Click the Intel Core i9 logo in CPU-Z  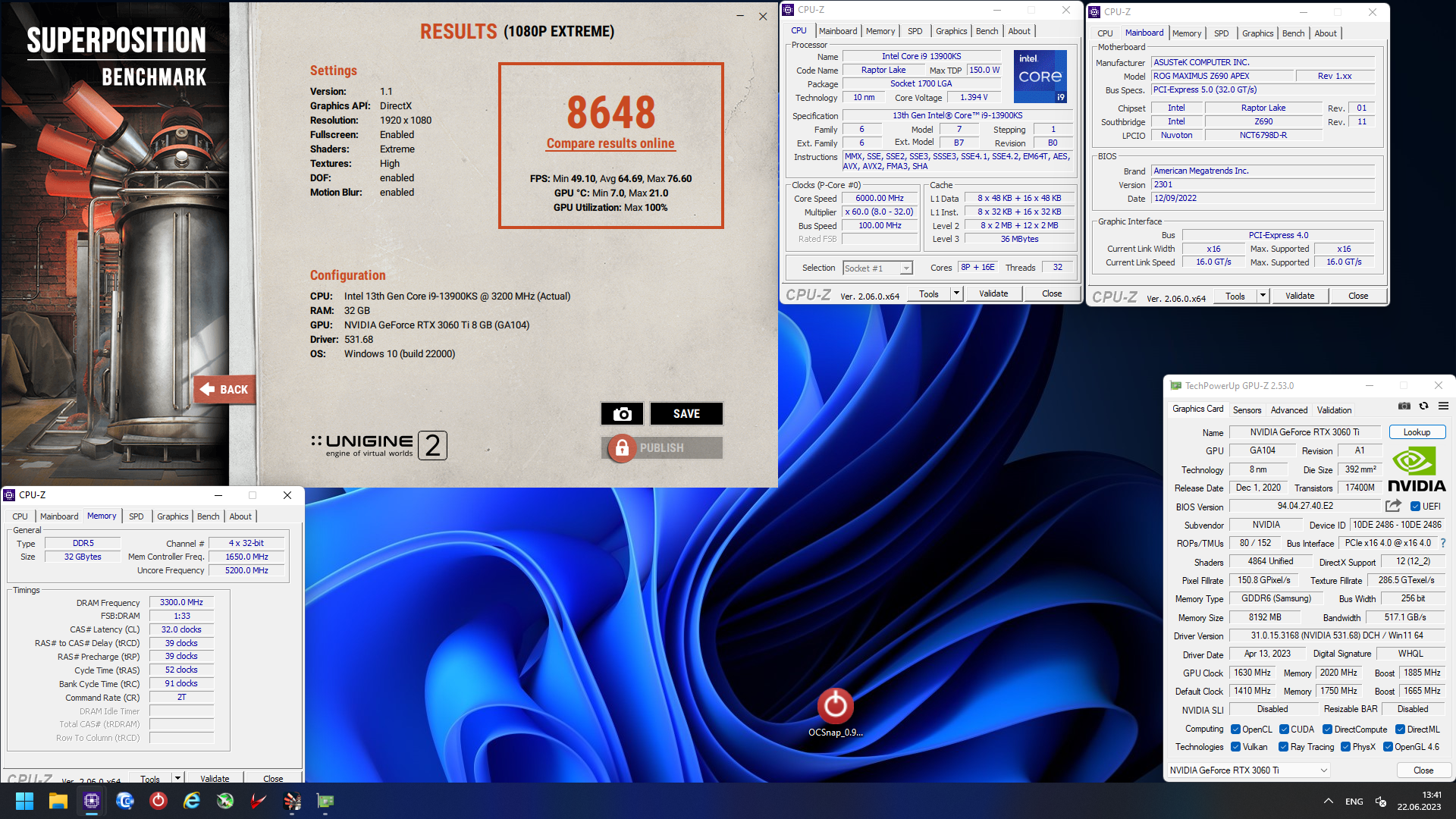[1040, 76]
